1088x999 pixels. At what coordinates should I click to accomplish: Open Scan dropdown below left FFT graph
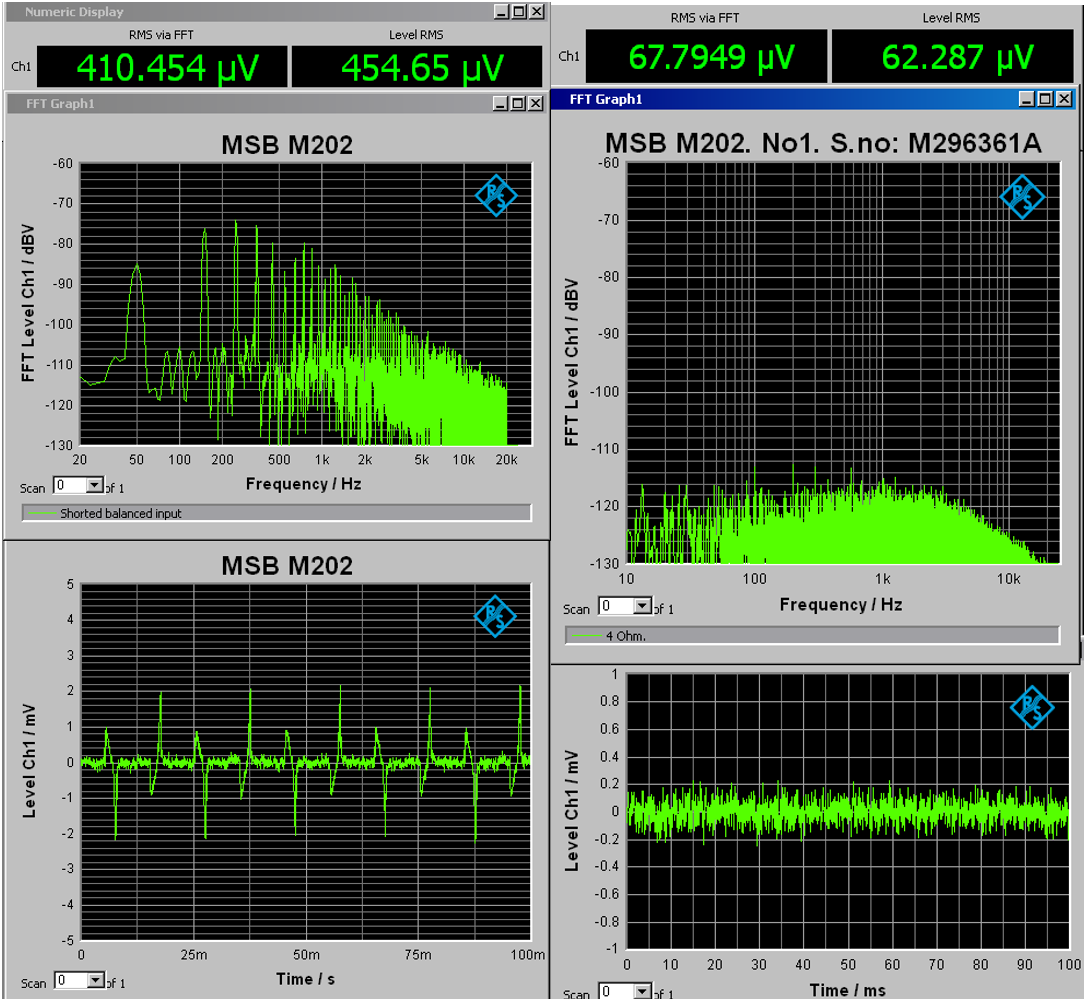coord(95,485)
